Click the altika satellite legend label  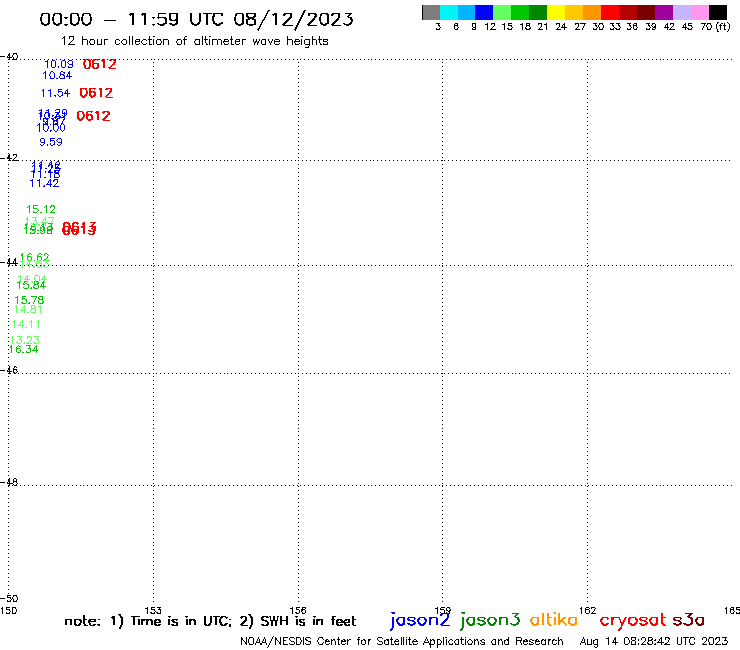pos(554,620)
